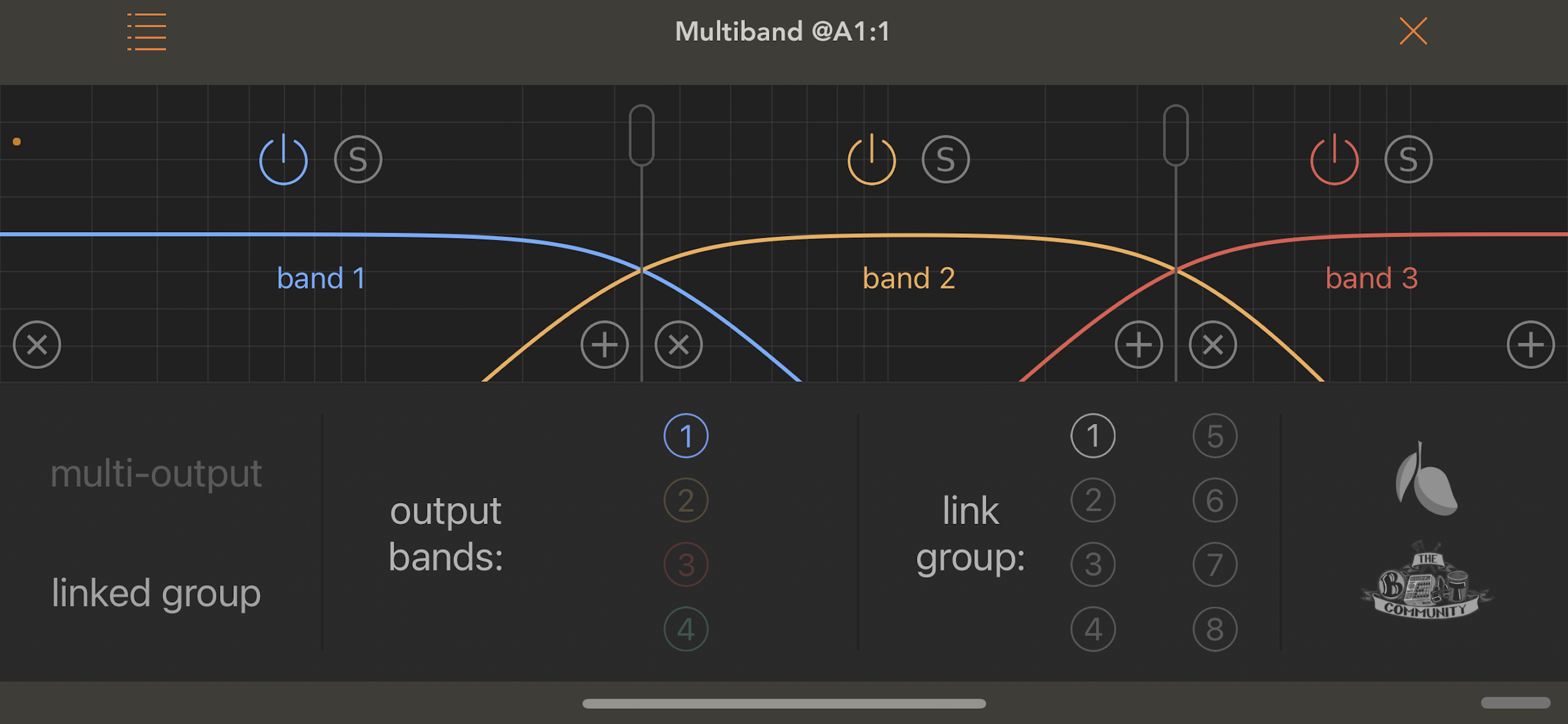
Task: Open the orange list menu icon
Action: pos(146,31)
